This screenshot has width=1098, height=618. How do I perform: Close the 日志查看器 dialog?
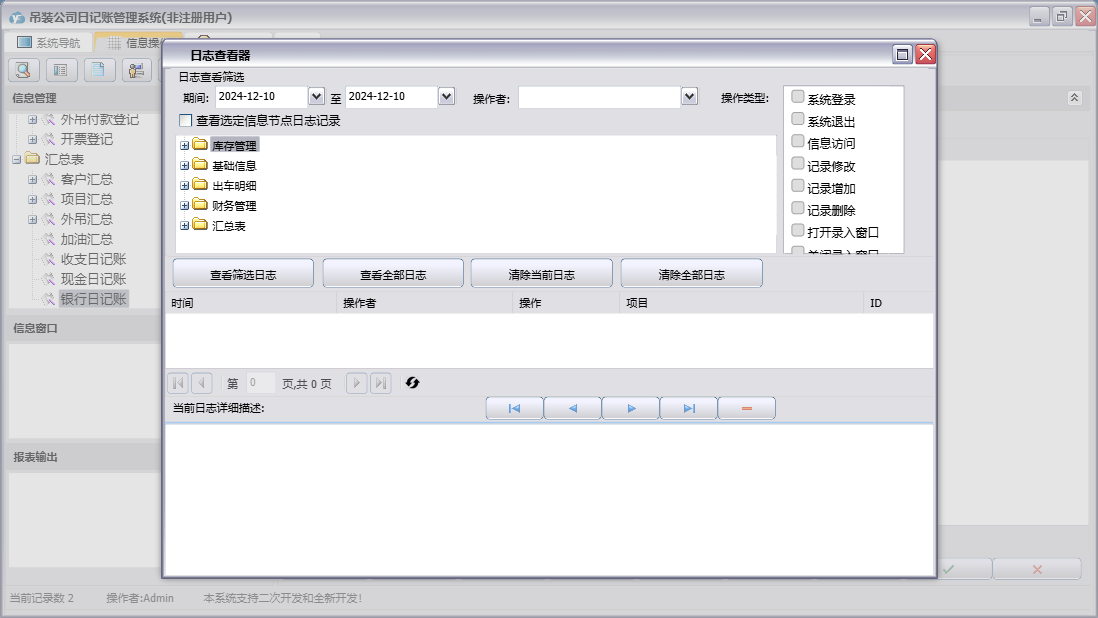click(925, 55)
